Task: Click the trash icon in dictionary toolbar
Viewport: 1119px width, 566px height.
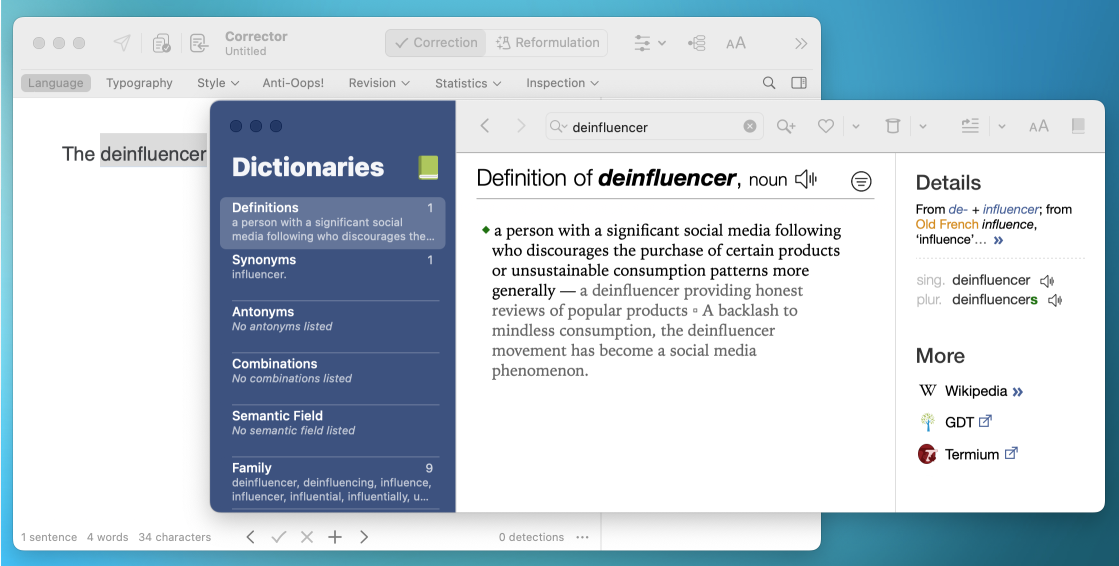Action: pos(893,126)
